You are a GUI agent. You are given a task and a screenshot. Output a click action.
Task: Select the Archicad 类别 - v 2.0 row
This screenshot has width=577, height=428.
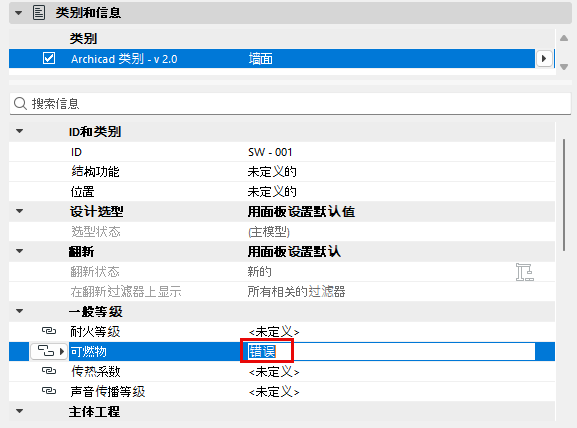[x=272, y=59]
